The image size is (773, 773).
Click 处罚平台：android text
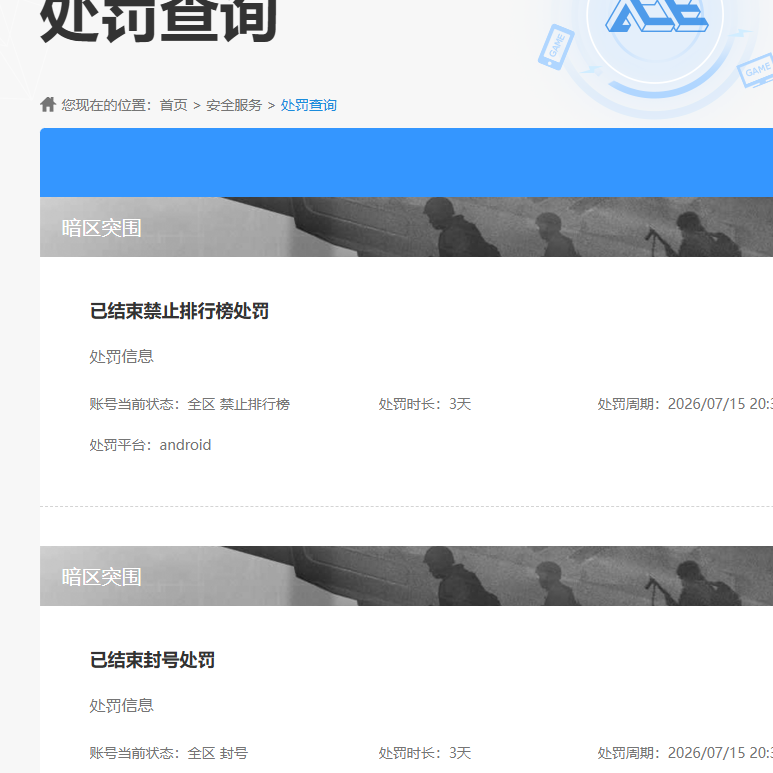(150, 445)
